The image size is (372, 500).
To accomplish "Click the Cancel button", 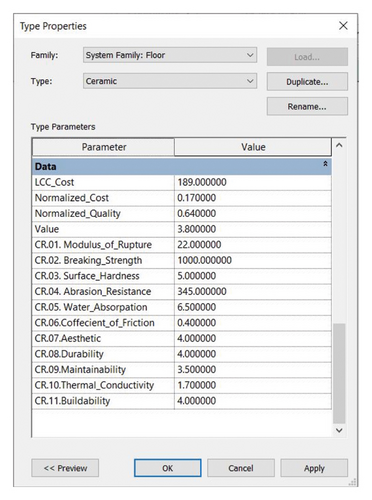I will point(241,468).
